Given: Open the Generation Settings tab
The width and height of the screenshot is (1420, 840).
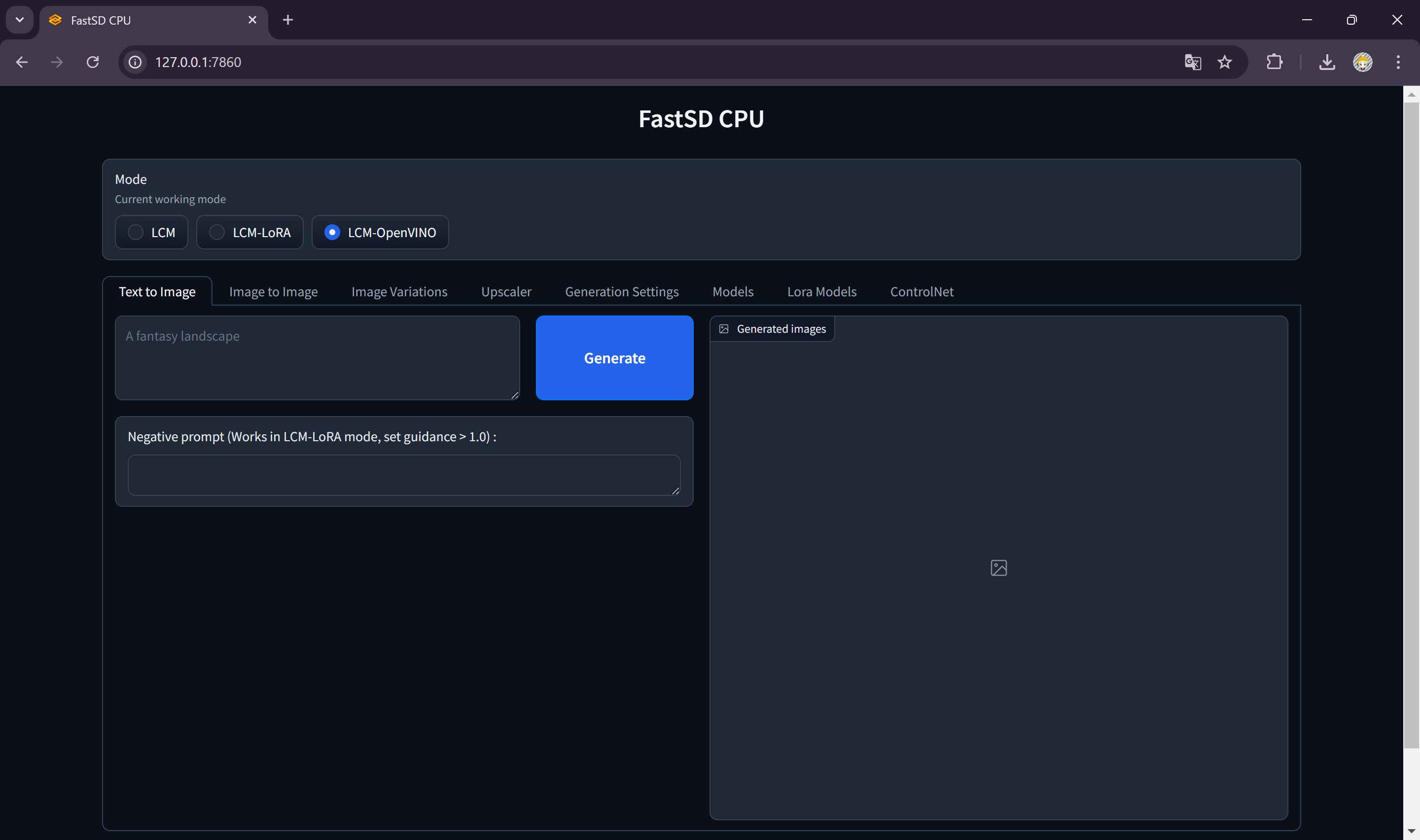Looking at the screenshot, I should 621,291.
